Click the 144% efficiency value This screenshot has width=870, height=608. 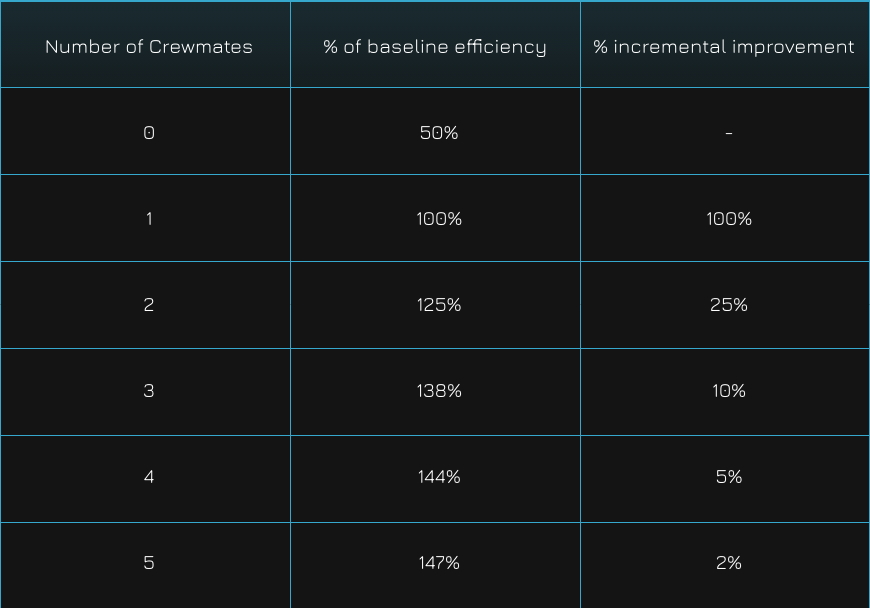click(439, 477)
